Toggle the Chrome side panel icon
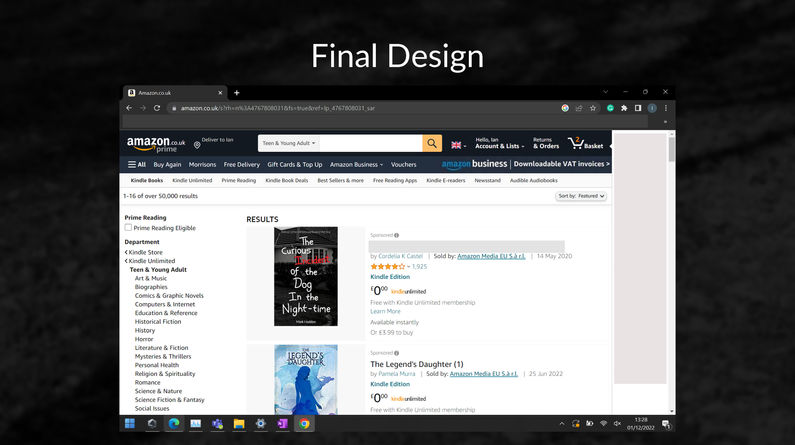Viewport: 795px width, 445px height. (638, 108)
